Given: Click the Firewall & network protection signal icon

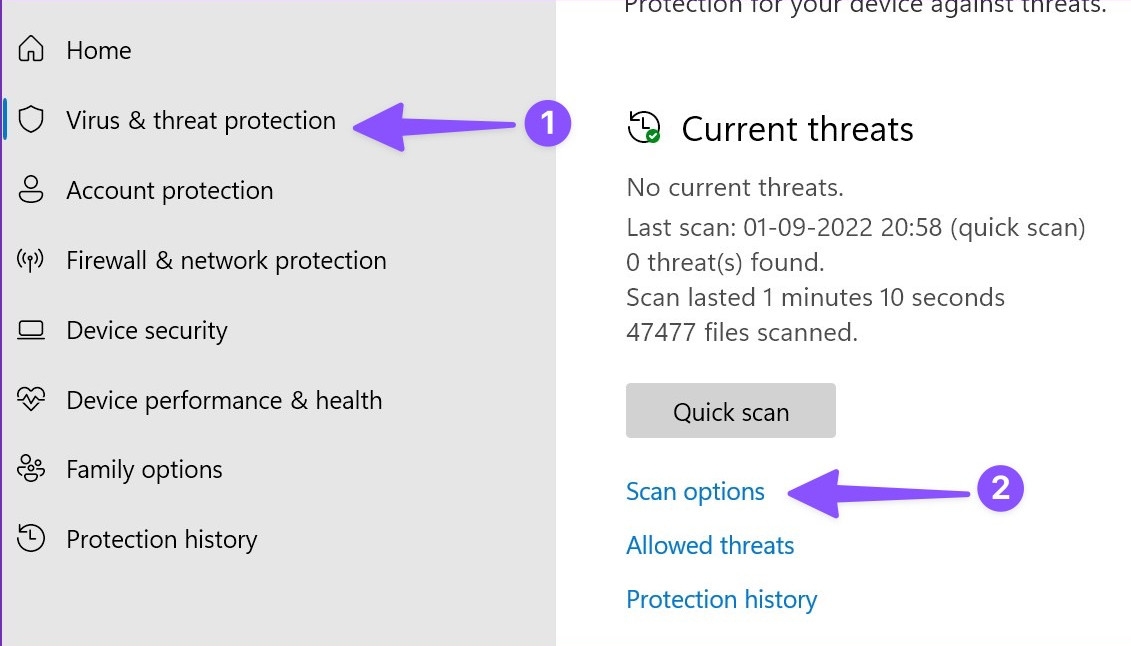Looking at the screenshot, I should 32,260.
